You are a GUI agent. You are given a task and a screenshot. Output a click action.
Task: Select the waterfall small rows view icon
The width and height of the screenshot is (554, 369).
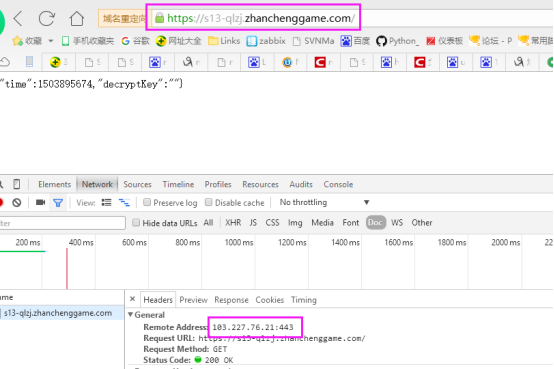pyautogui.click(x=124, y=203)
